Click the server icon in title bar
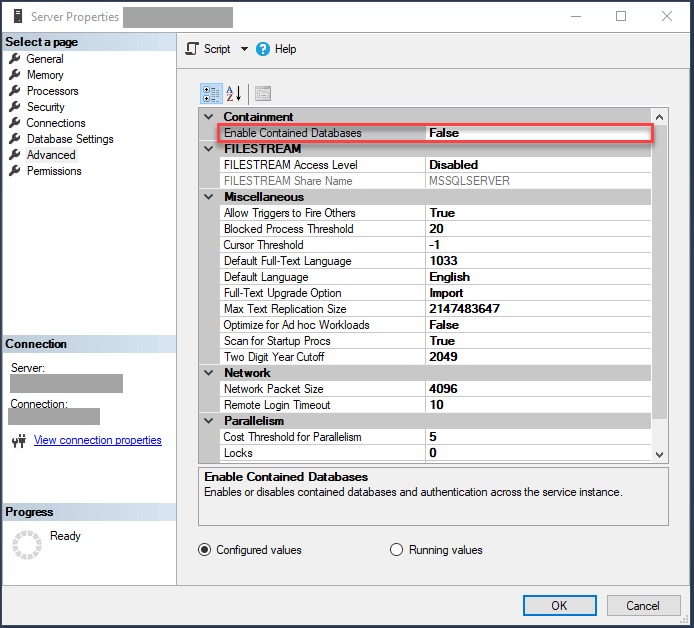Screen dimensions: 694x628 pos(18,16)
